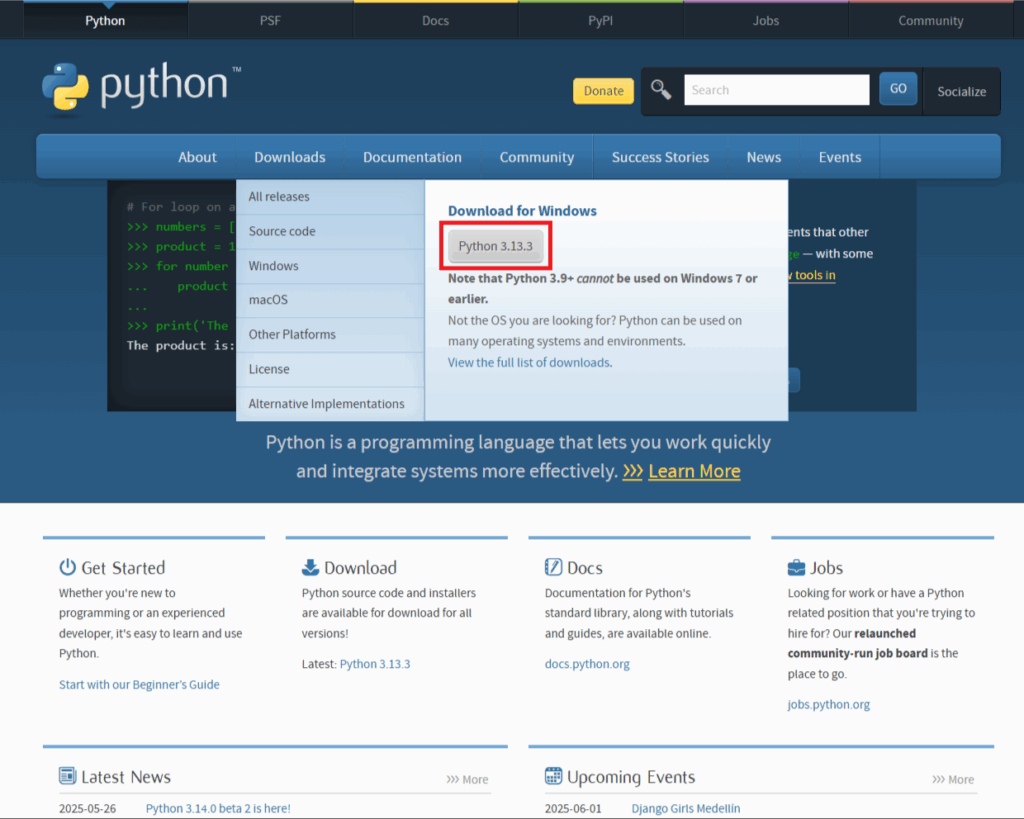Open the Events menu

tap(840, 157)
